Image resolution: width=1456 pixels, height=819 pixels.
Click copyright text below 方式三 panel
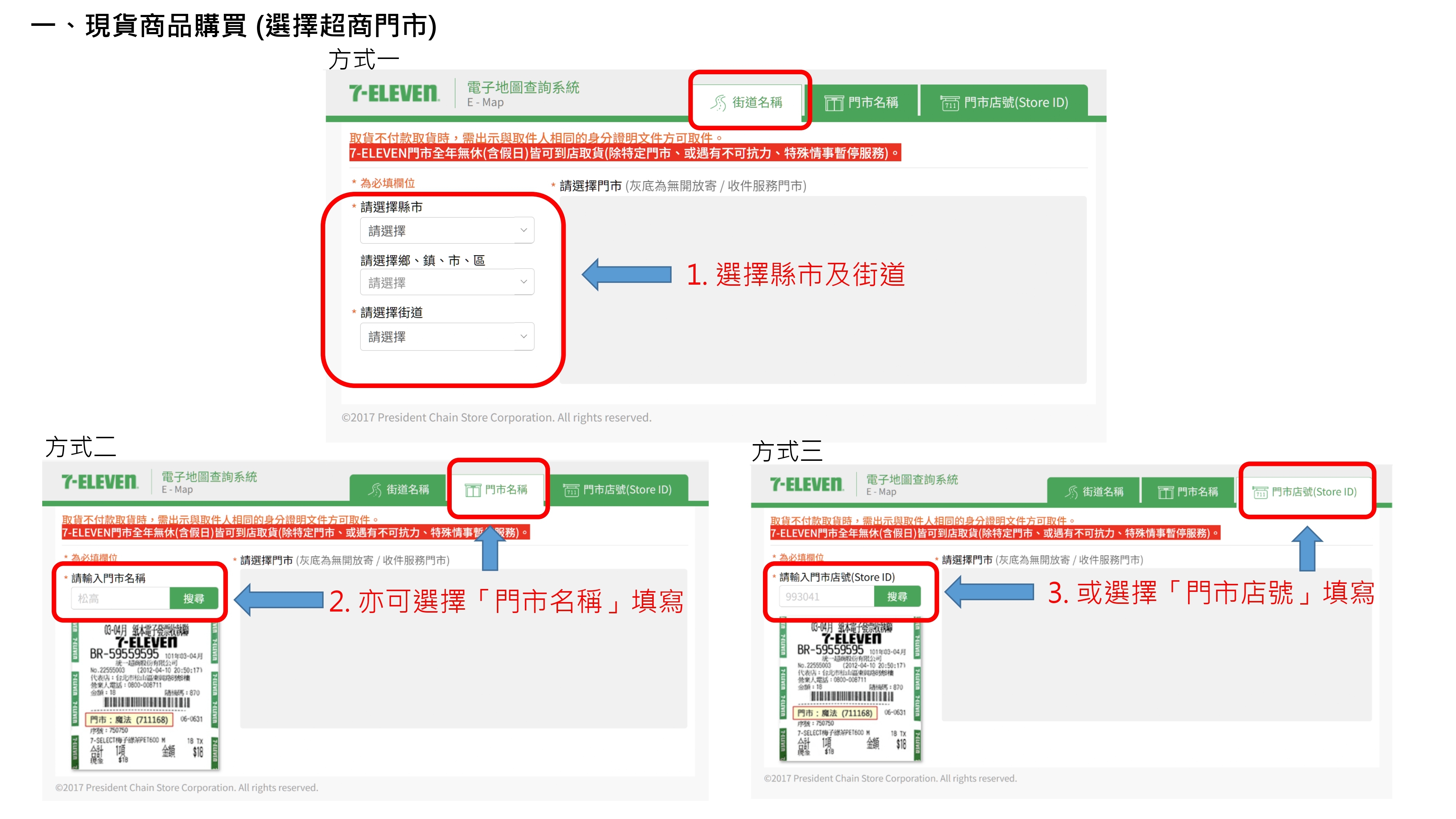pyautogui.click(x=890, y=778)
